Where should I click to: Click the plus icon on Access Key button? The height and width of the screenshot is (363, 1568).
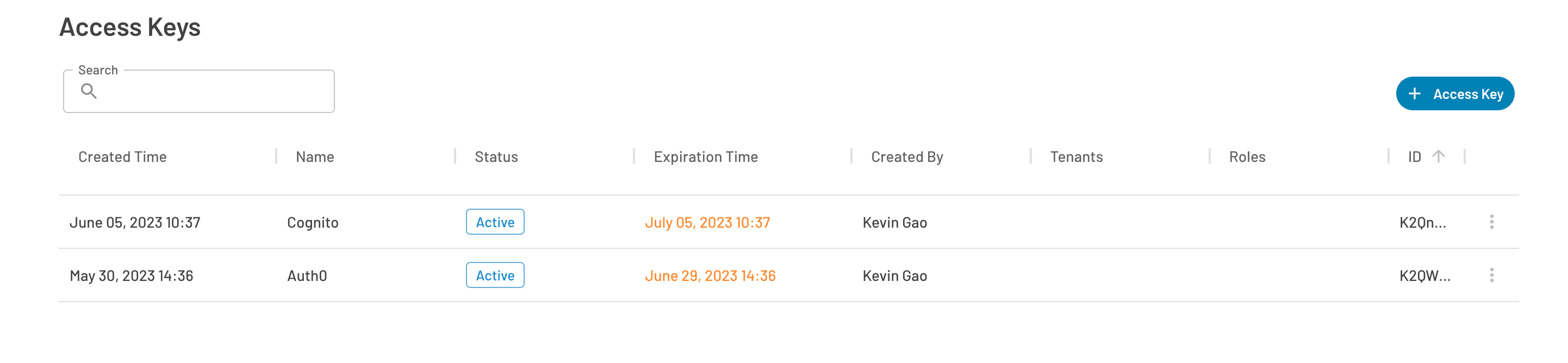pyautogui.click(x=1415, y=93)
